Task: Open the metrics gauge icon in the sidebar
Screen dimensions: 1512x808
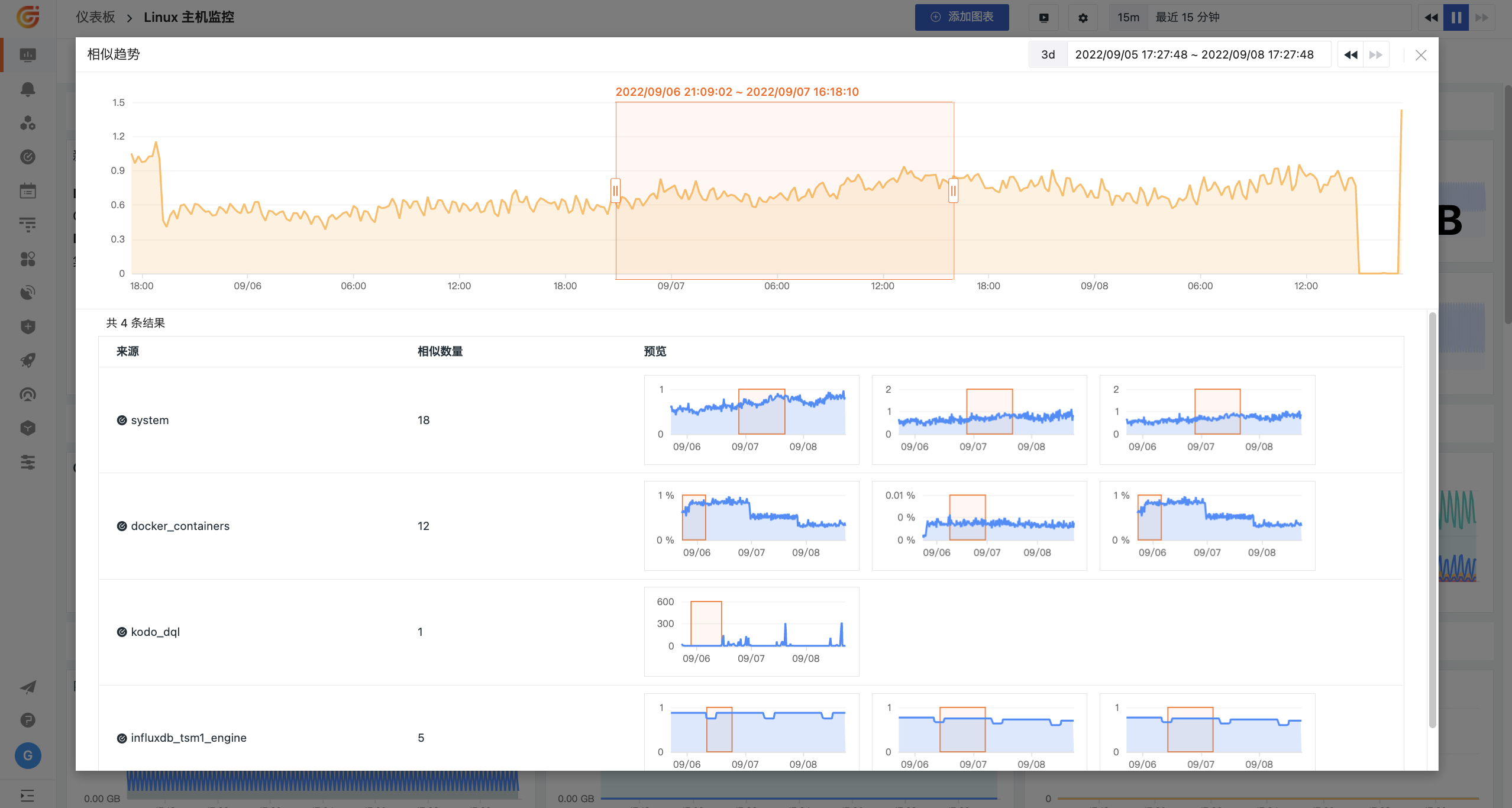Action: tap(28, 157)
